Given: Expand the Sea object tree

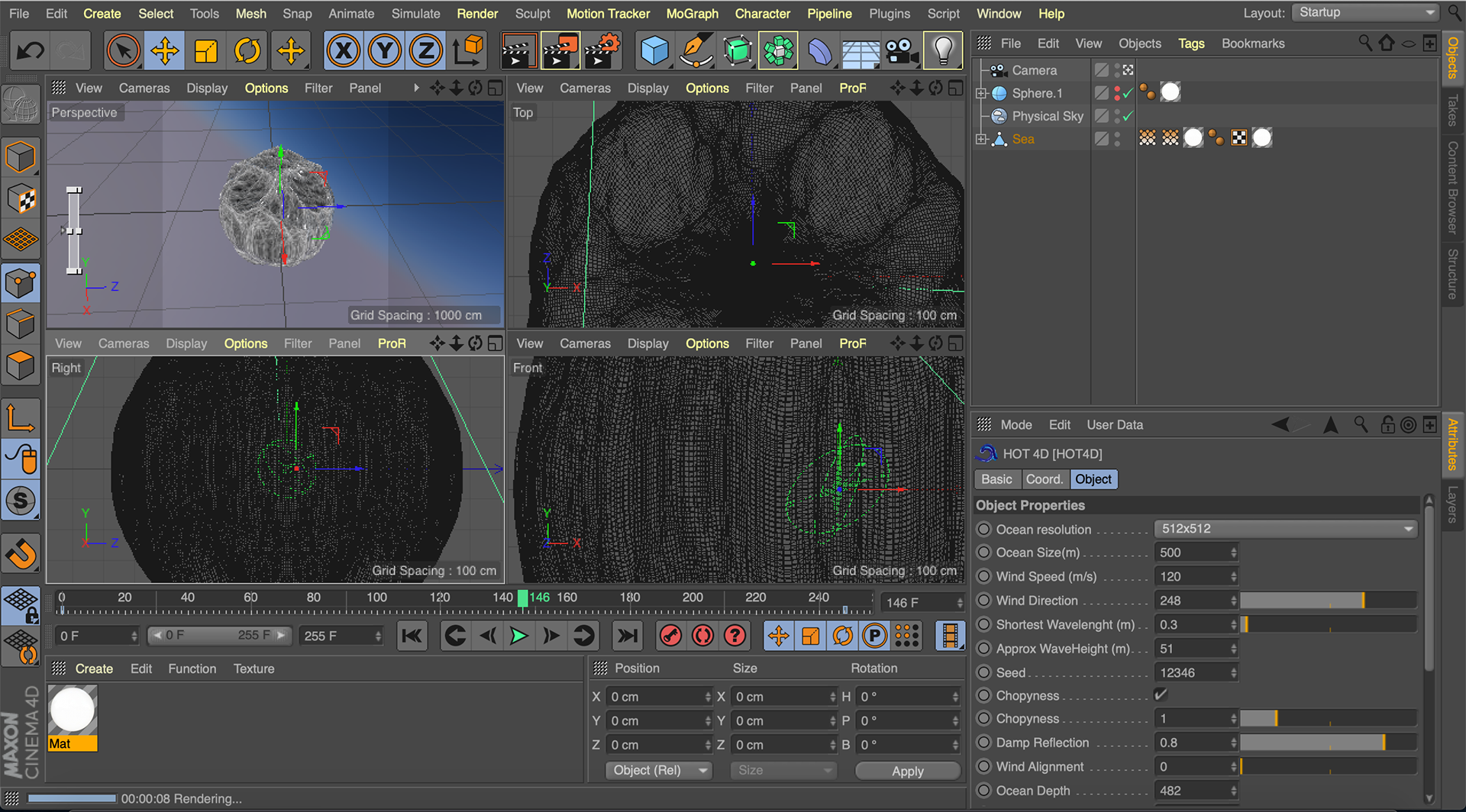Looking at the screenshot, I should (981, 139).
